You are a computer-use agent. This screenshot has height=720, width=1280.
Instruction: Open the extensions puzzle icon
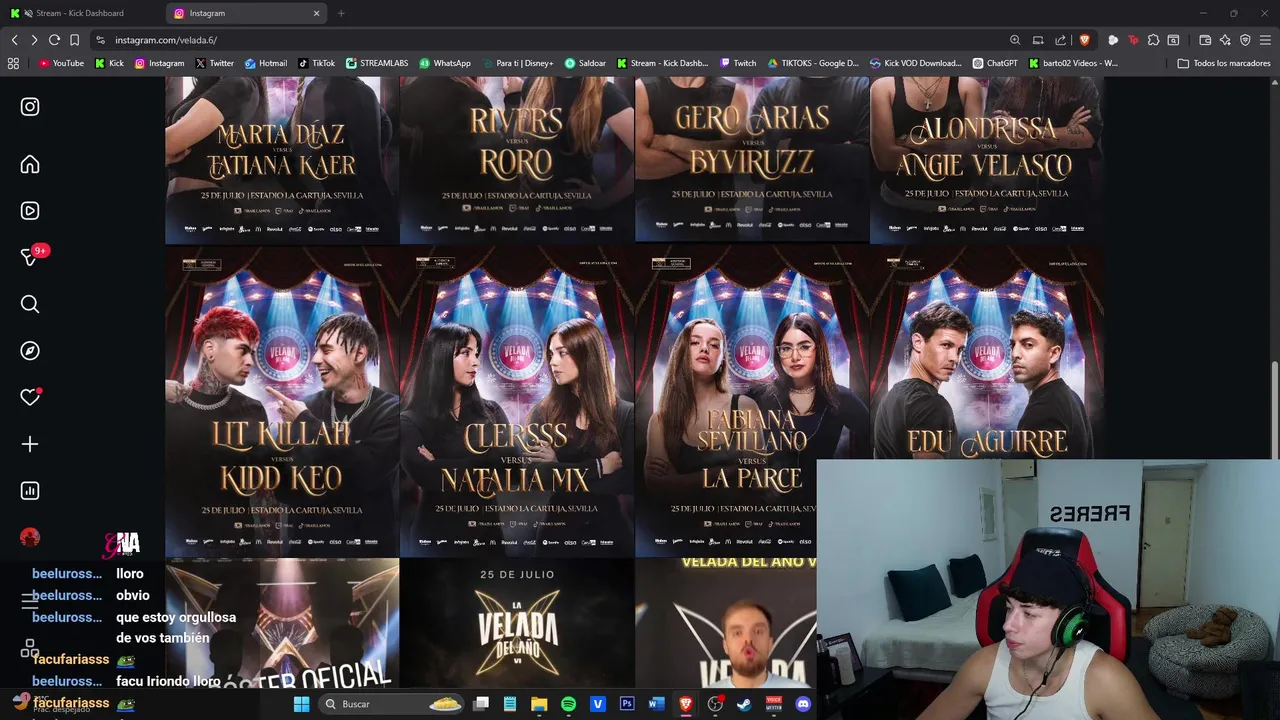tap(1153, 40)
